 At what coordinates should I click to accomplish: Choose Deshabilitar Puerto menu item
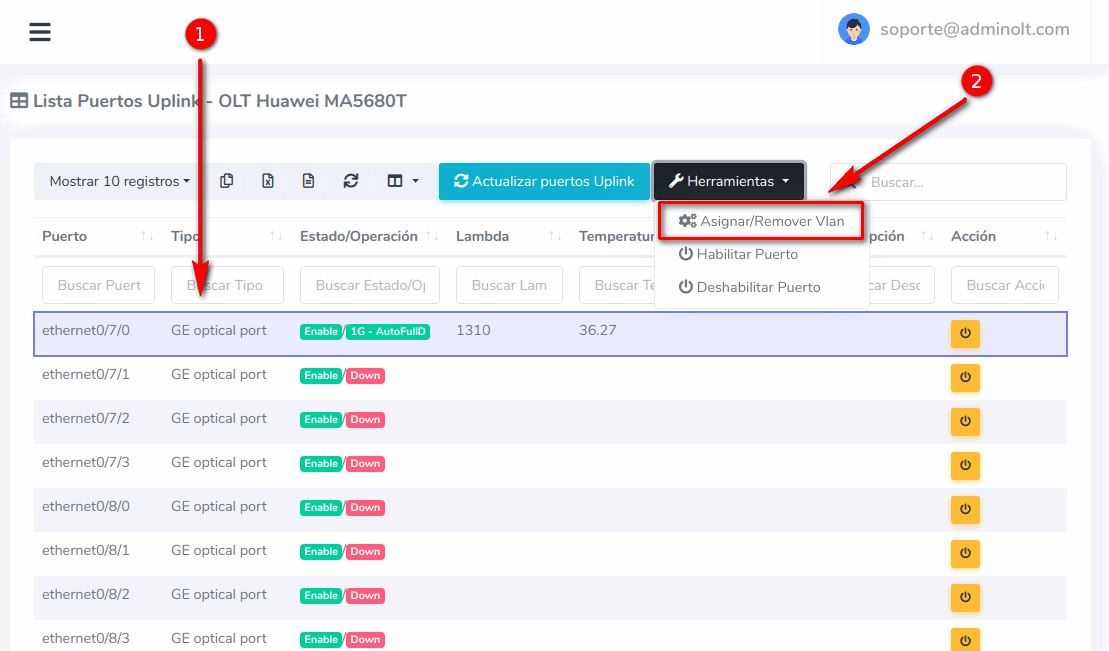point(758,287)
